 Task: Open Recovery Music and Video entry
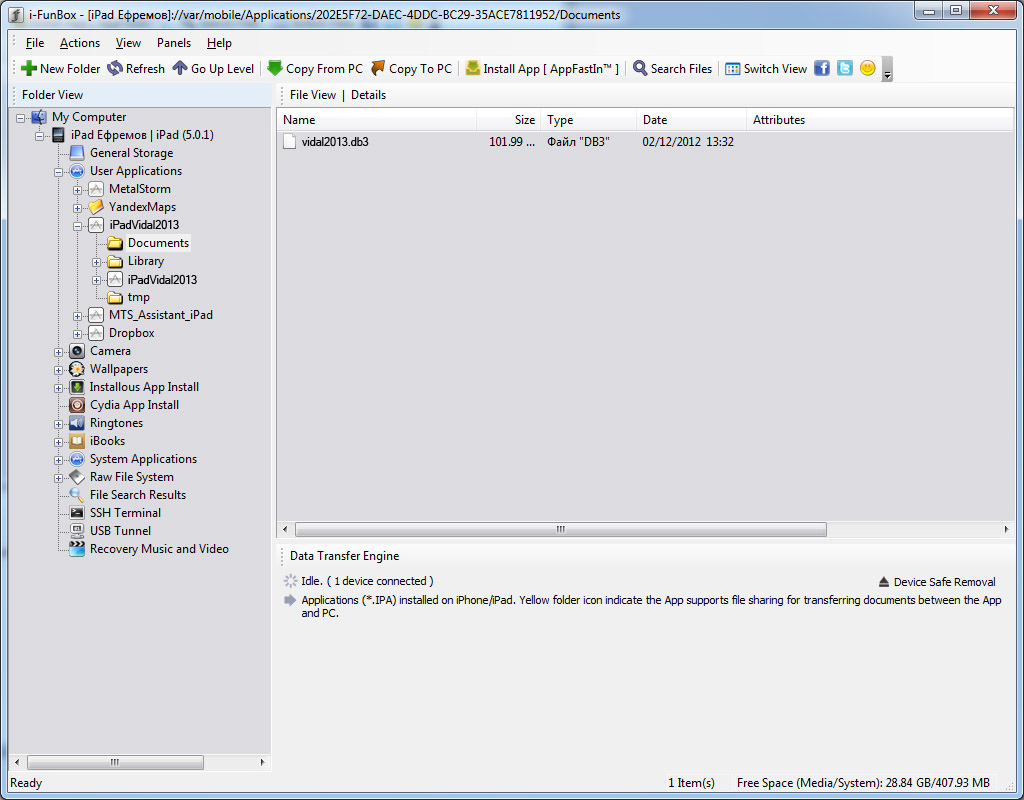tap(159, 549)
